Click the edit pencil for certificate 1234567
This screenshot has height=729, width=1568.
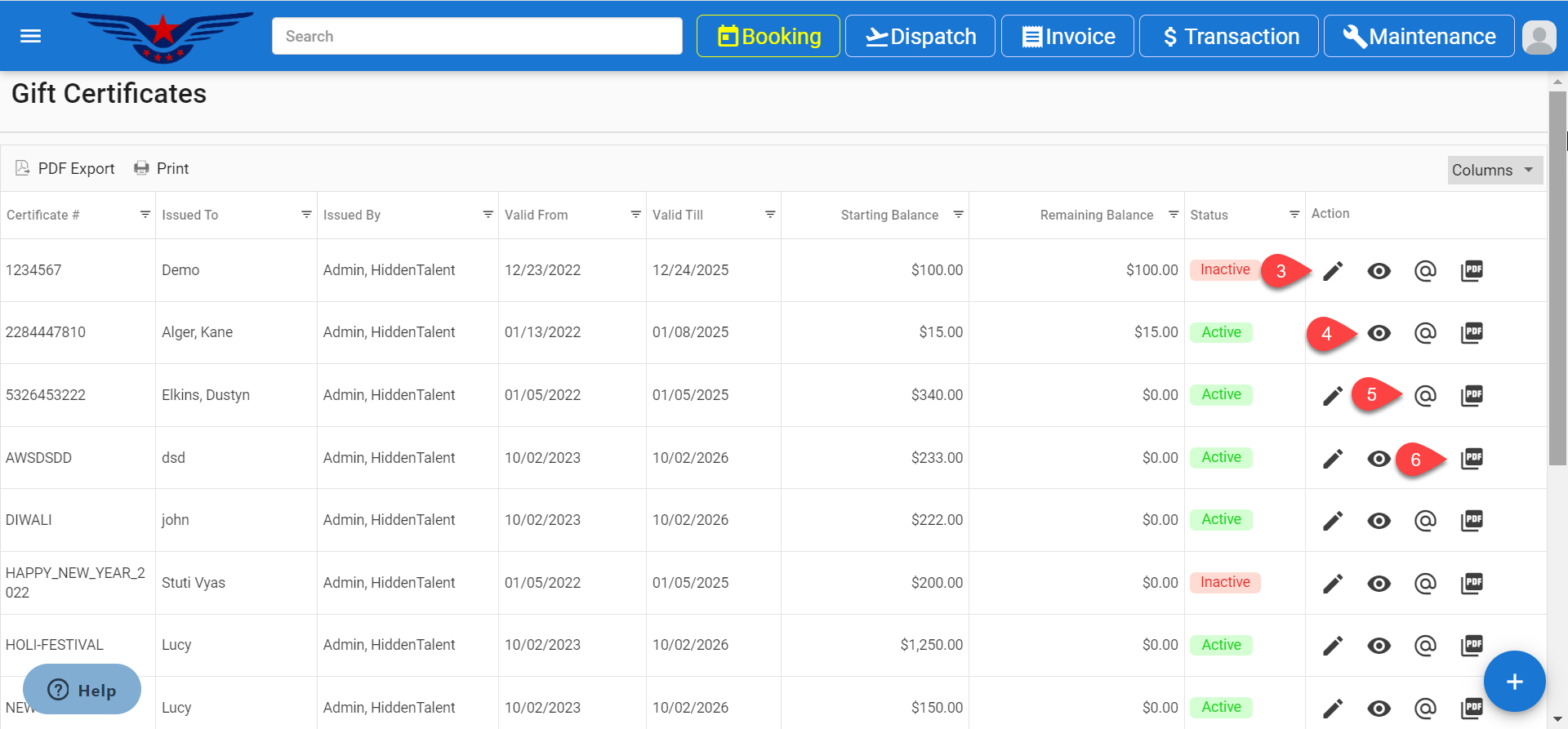[1333, 271]
